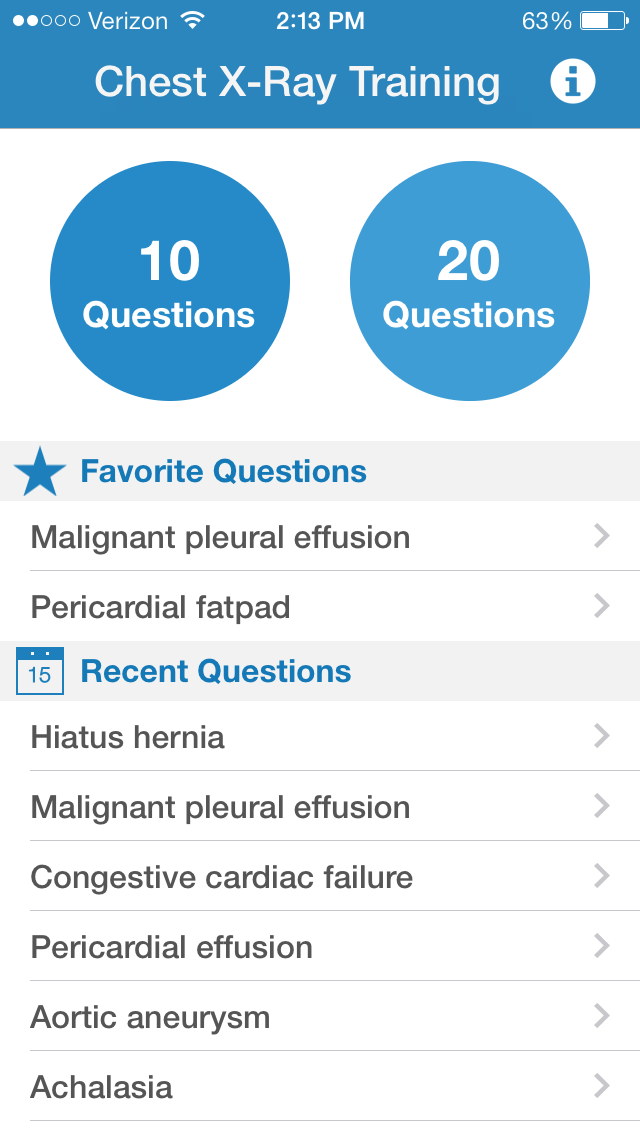640x1136 pixels.
Task: Open the Congestive cardiac failure question
Action: click(x=320, y=877)
